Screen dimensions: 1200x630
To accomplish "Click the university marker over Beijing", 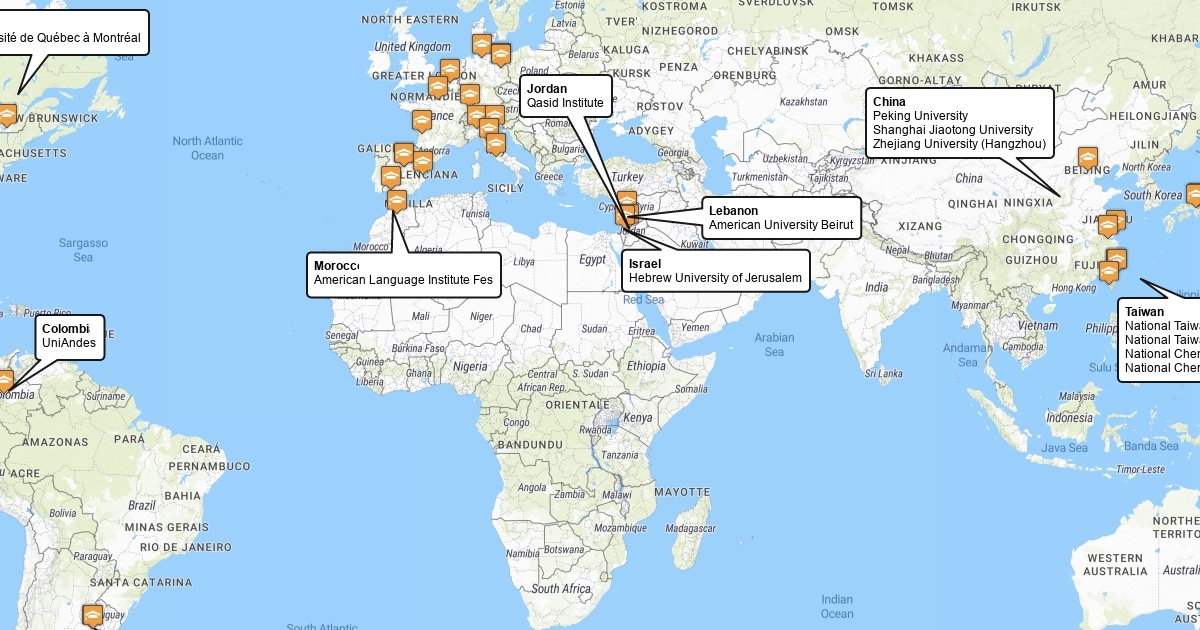I will pyautogui.click(x=1087, y=158).
